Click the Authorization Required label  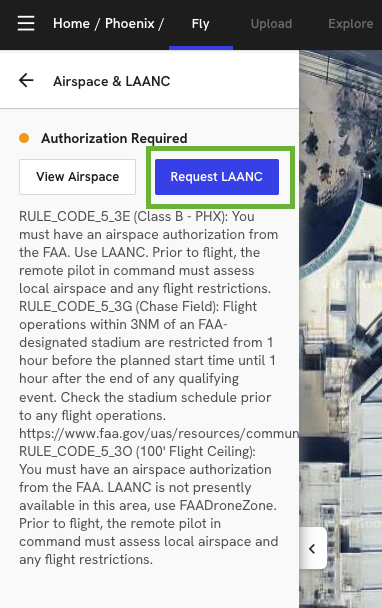coord(114,138)
